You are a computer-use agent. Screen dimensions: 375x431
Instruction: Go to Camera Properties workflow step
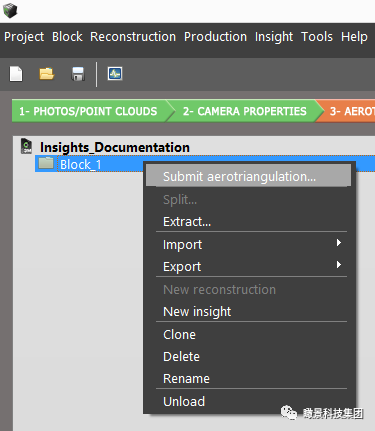244,111
